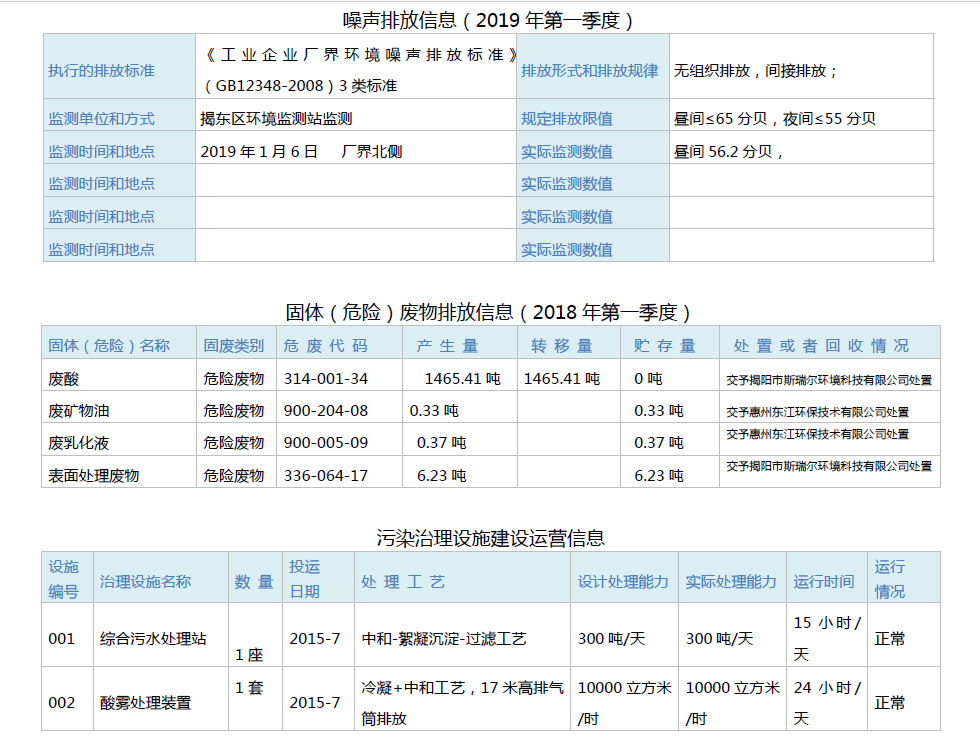
Task: Click the column header 贮存量
Action: coord(665,346)
